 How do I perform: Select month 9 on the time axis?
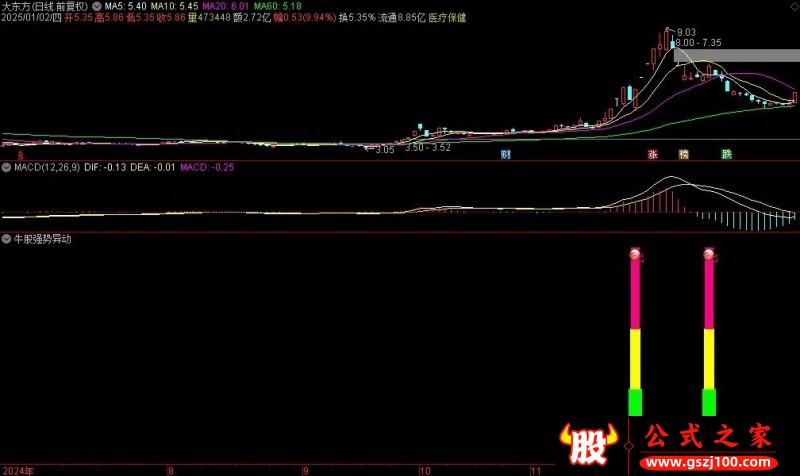(306, 471)
